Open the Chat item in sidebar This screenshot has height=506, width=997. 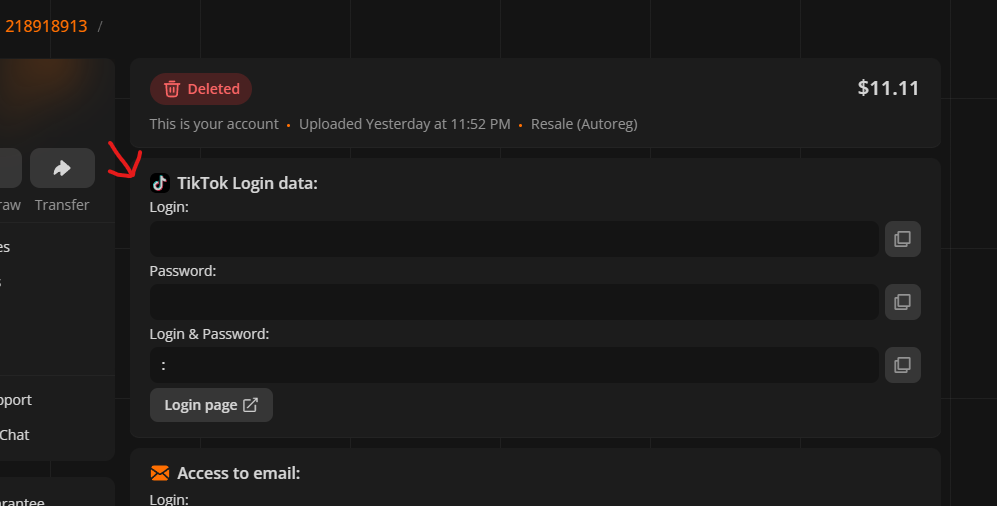15,435
